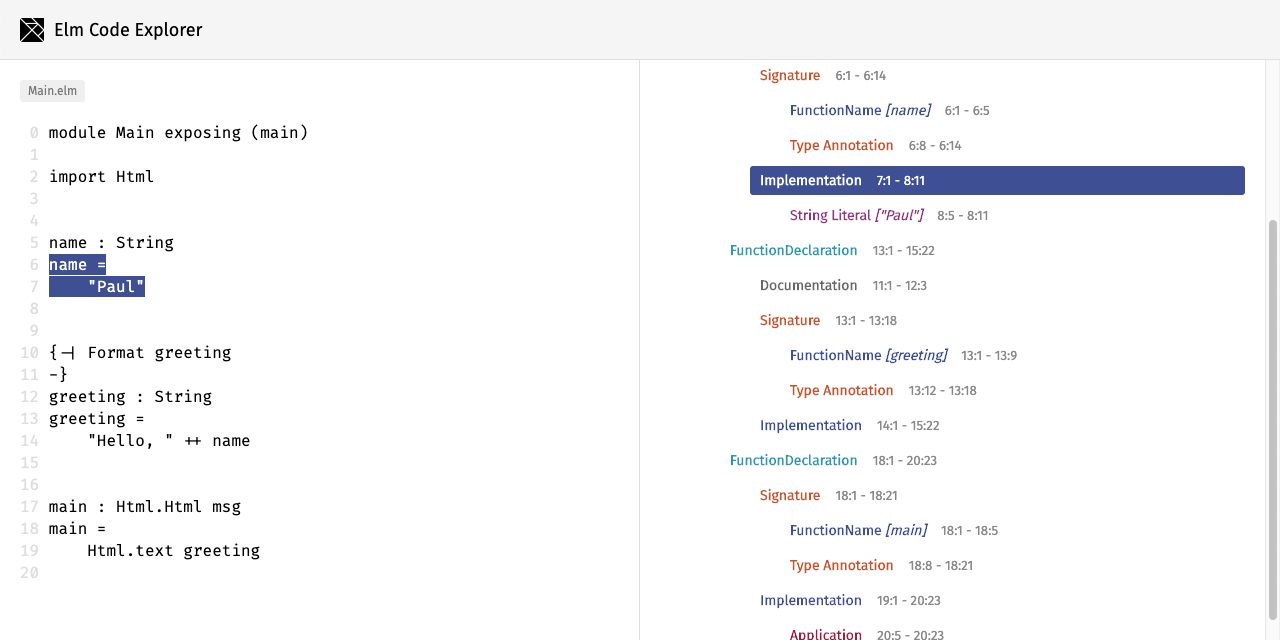Select the highlighted Implementation 7:1 - 8:11 node
This screenshot has width=1280, height=640.
coord(997,180)
